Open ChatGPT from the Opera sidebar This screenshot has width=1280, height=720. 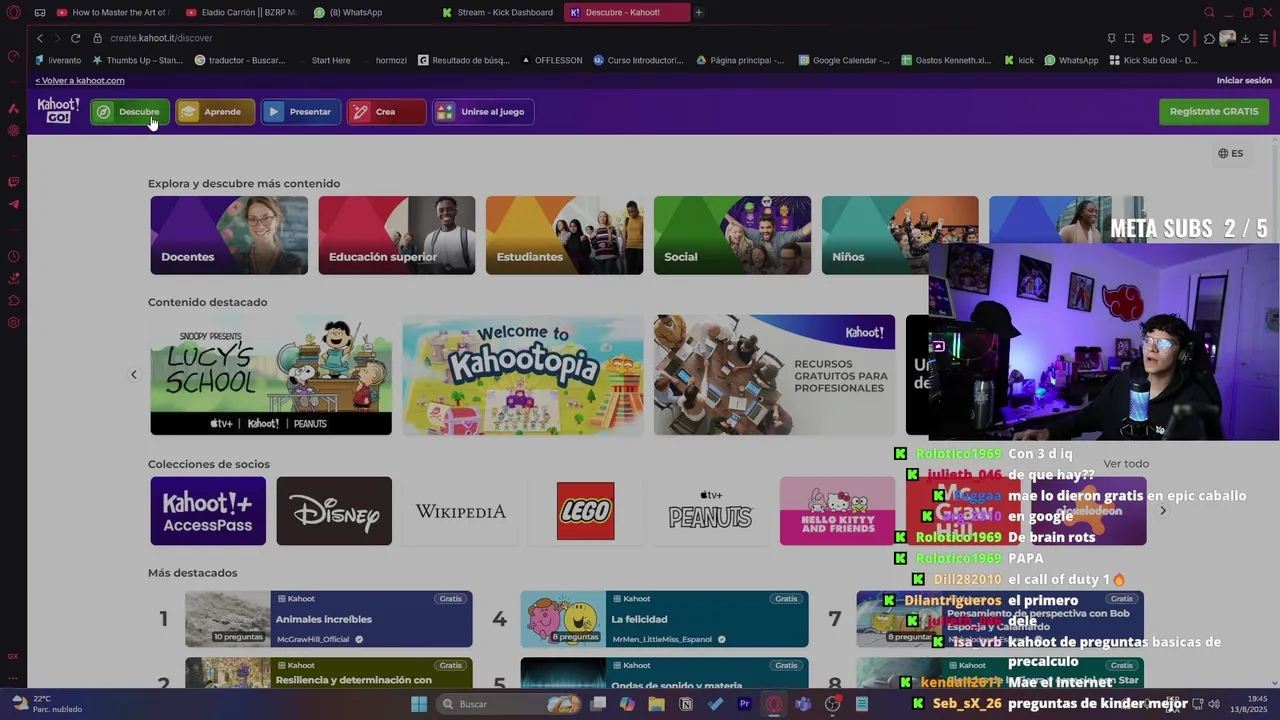tap(13, 130)
